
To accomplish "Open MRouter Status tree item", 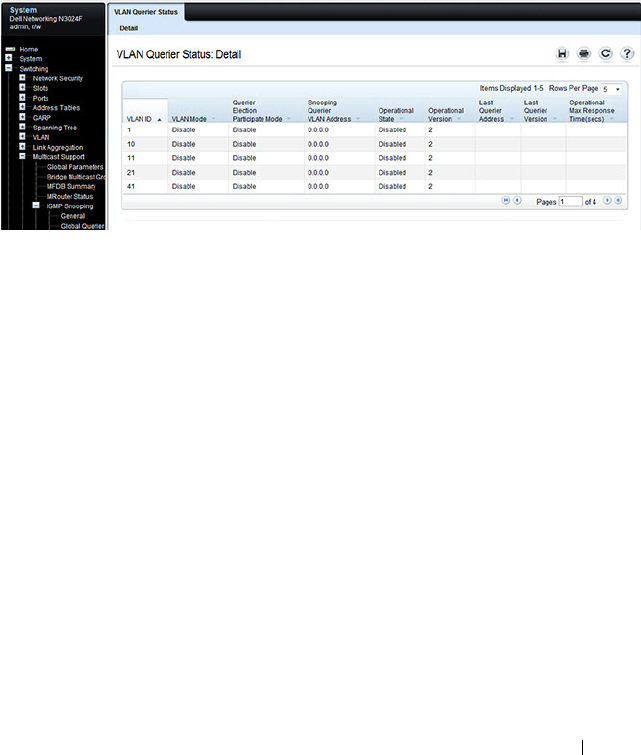I will coord(69,196).
